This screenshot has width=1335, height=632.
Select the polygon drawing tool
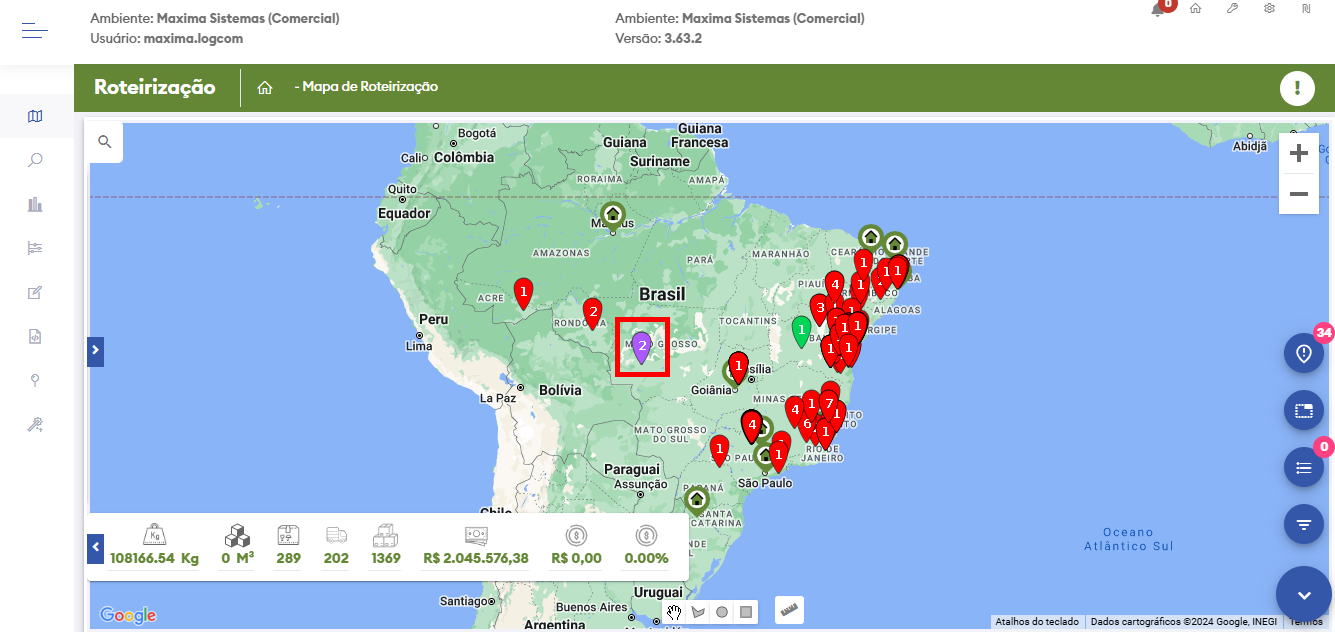point(698,612)
